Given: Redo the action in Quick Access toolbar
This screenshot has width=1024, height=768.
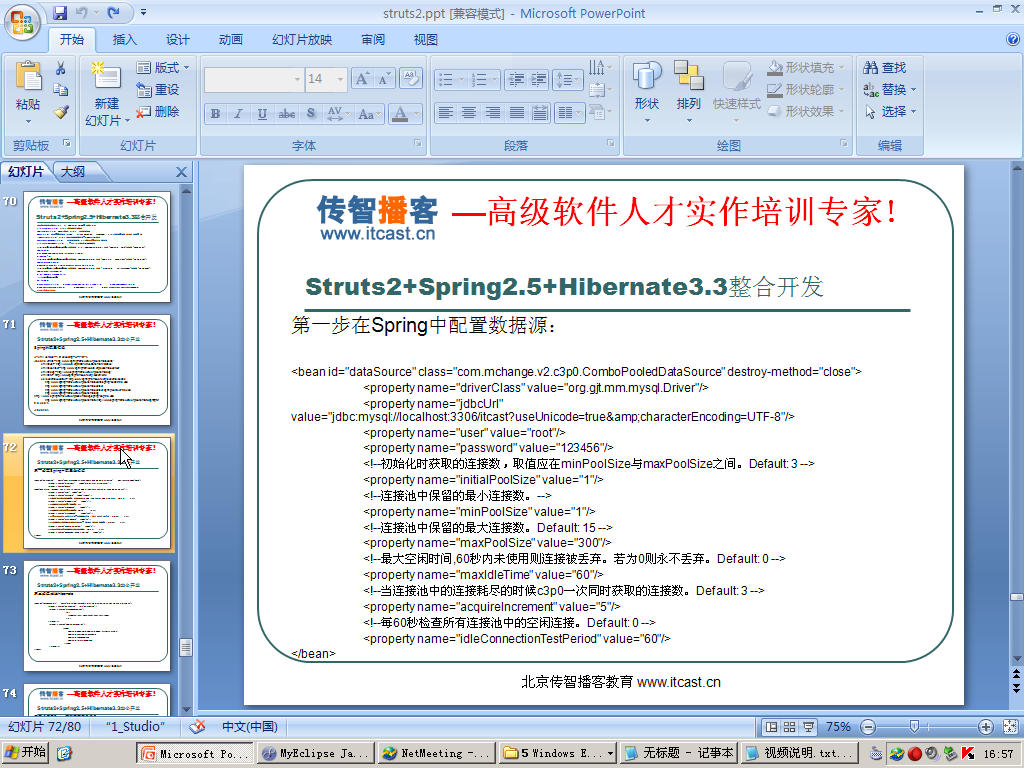Looking at the screenshot, I should click(114, 12).
